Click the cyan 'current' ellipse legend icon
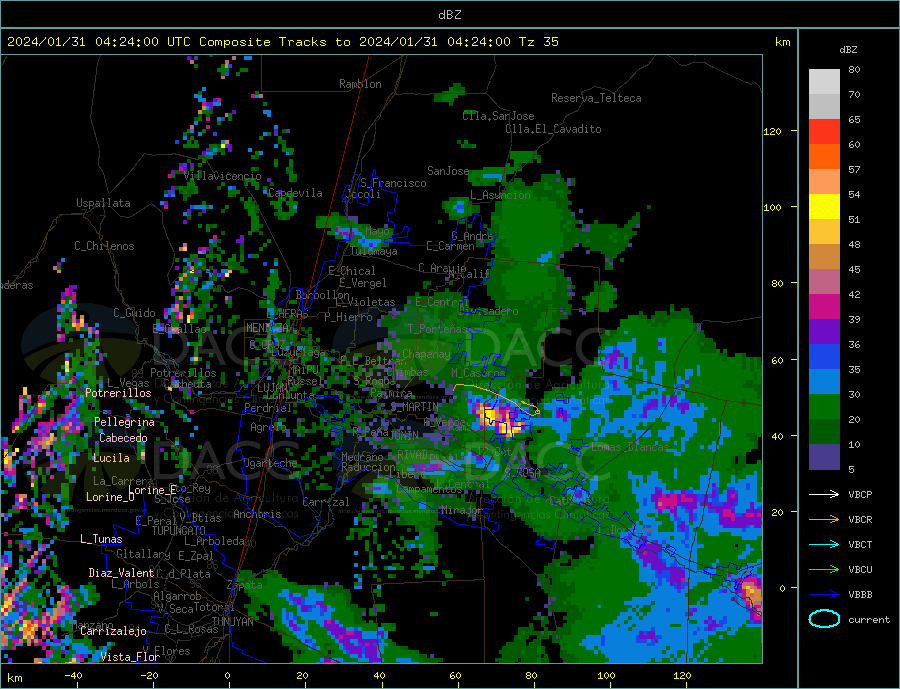 point(824,619)
